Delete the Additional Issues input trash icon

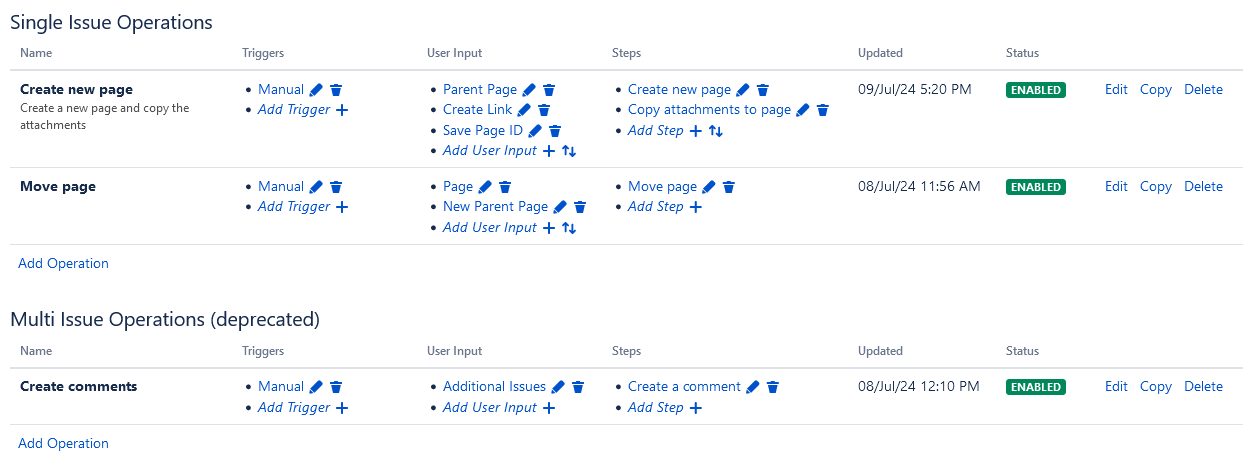[x=578, y=387]
